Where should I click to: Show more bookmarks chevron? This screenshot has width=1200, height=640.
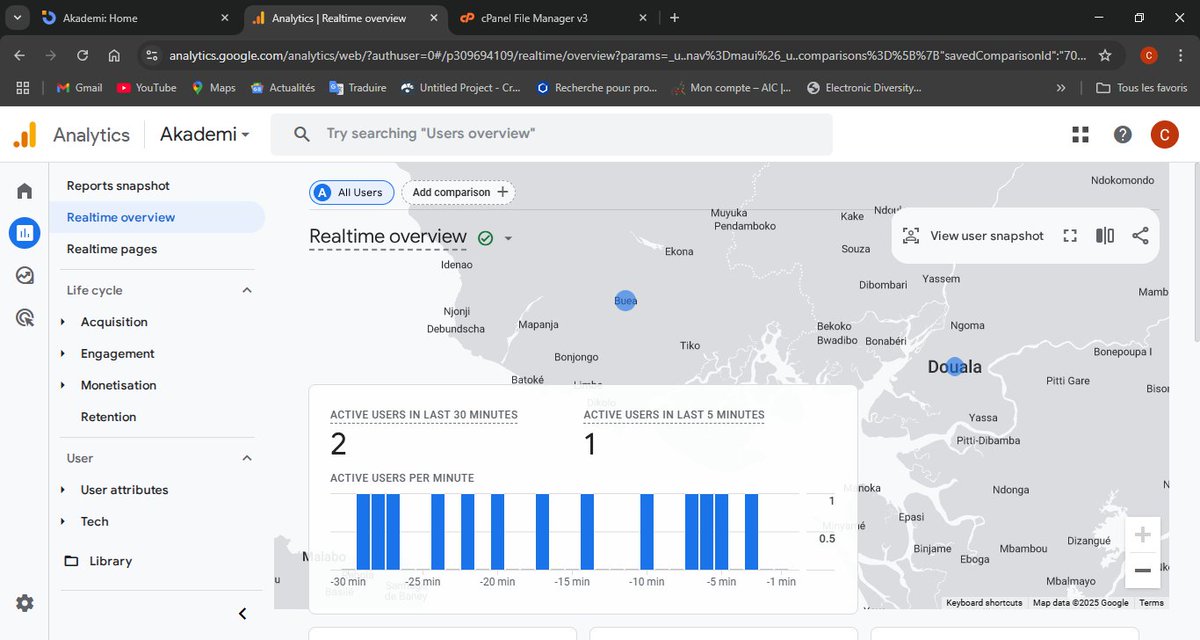point(1060,88)
